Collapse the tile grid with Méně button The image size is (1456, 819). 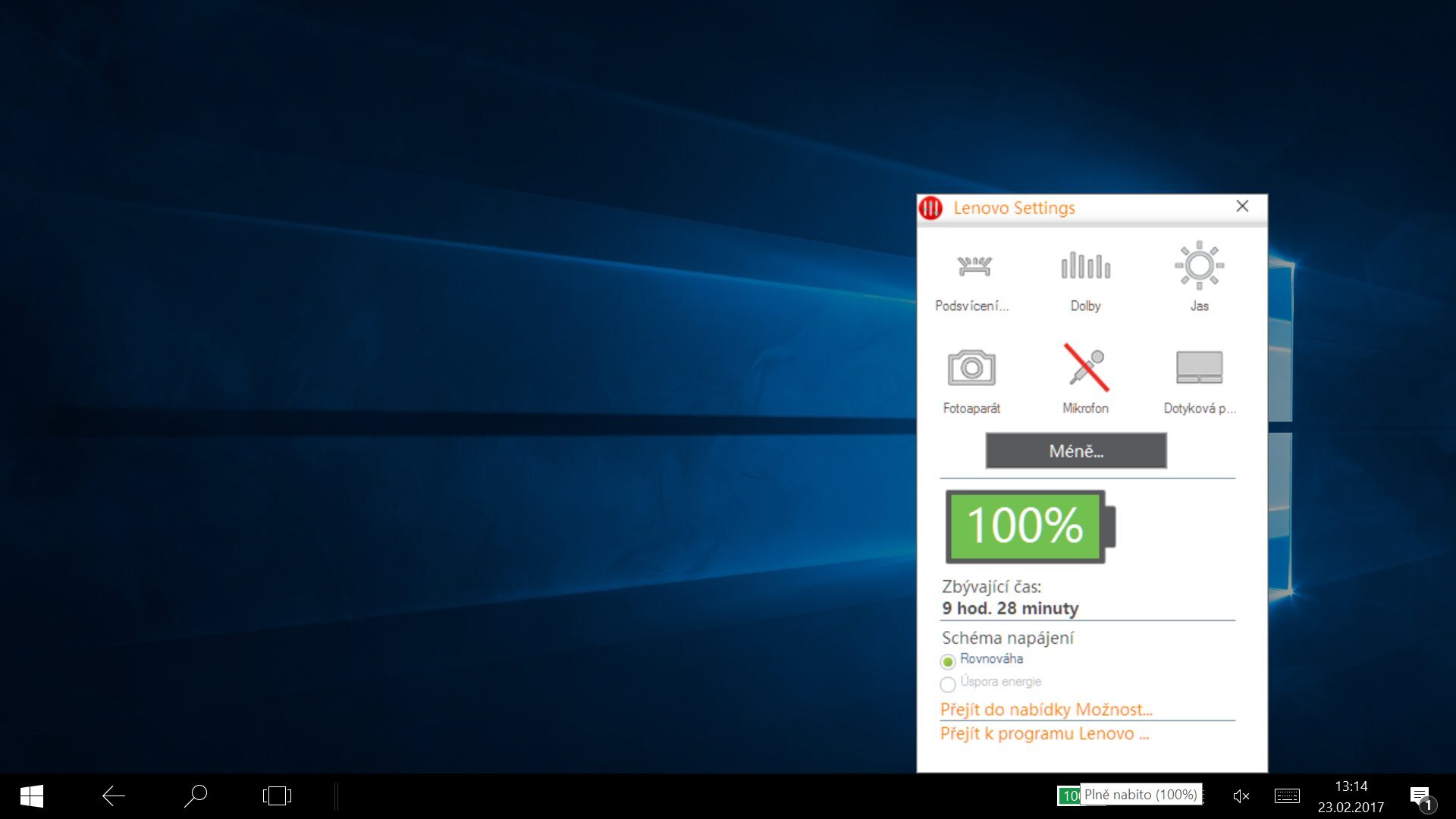coord(1076,451)
